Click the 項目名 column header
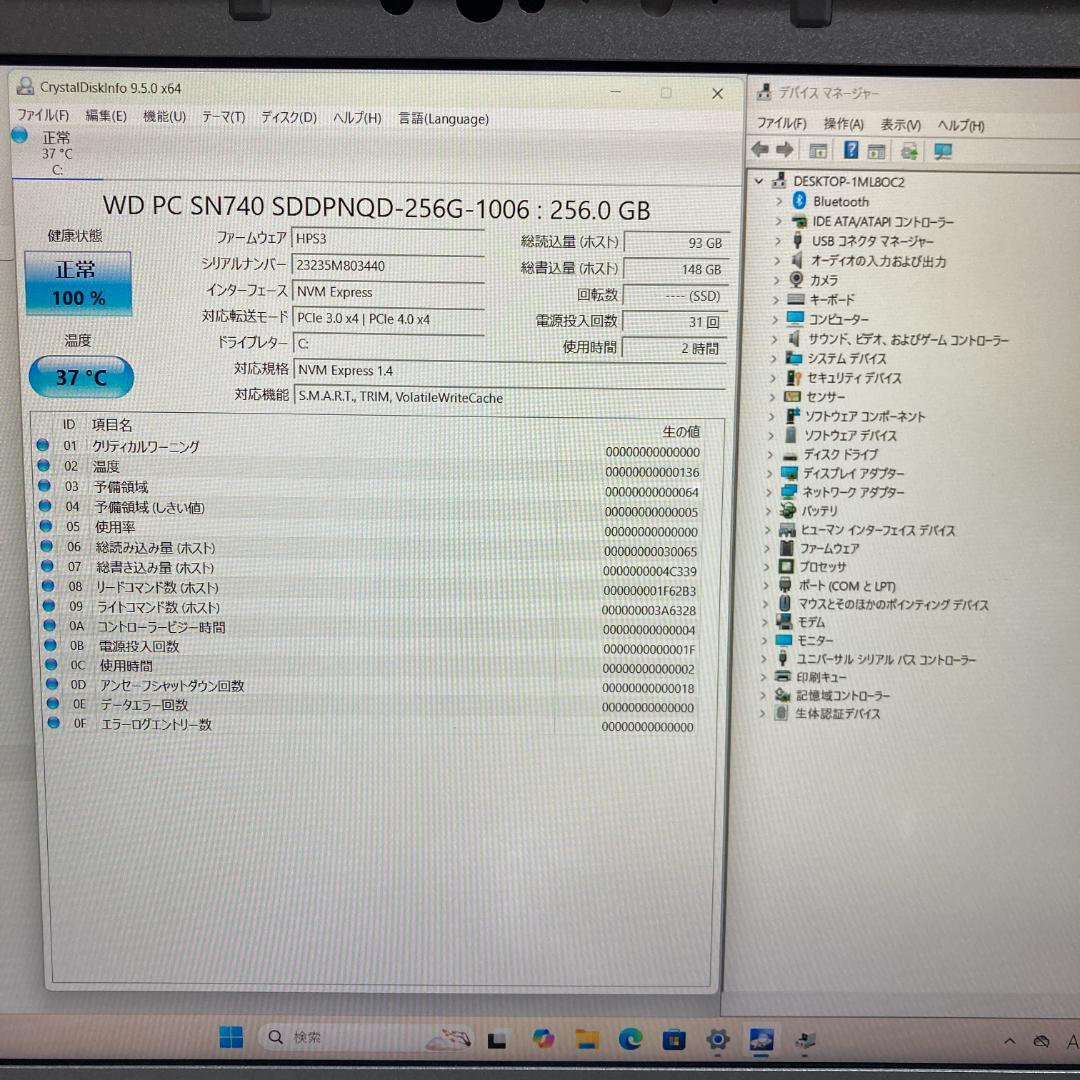This screenshot has width=1080, height=1080. tap(112, 425)
